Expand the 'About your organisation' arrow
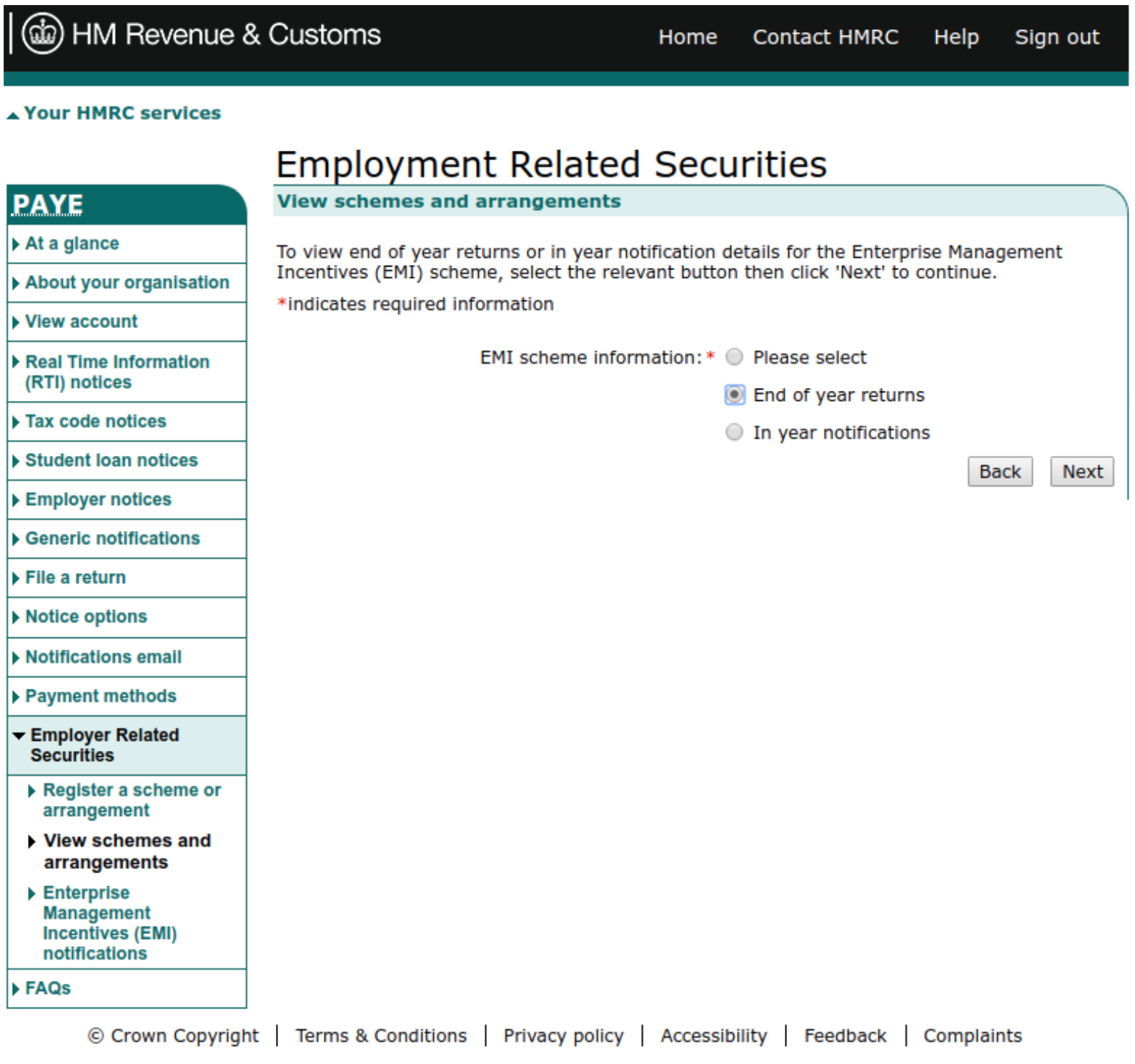 tap(16, 284)
